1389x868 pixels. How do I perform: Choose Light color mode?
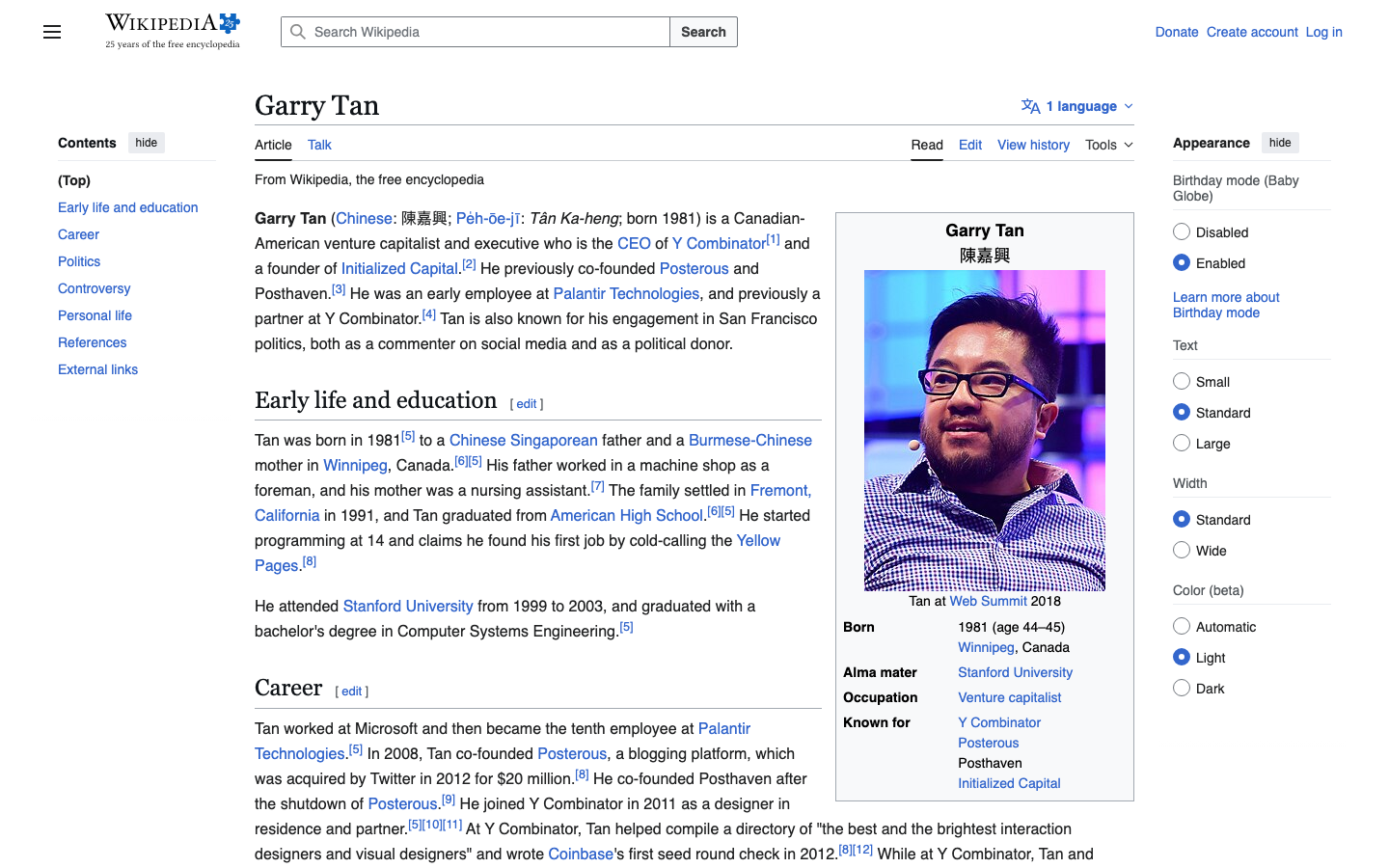pyautogui.click(x=1182, y=657)
